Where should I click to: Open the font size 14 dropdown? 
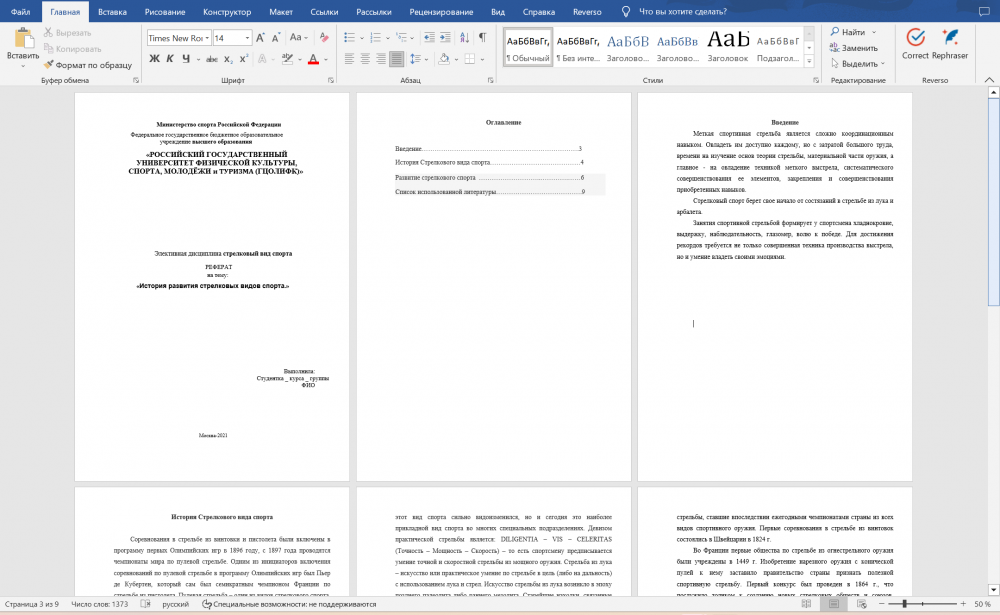point(247,38)
